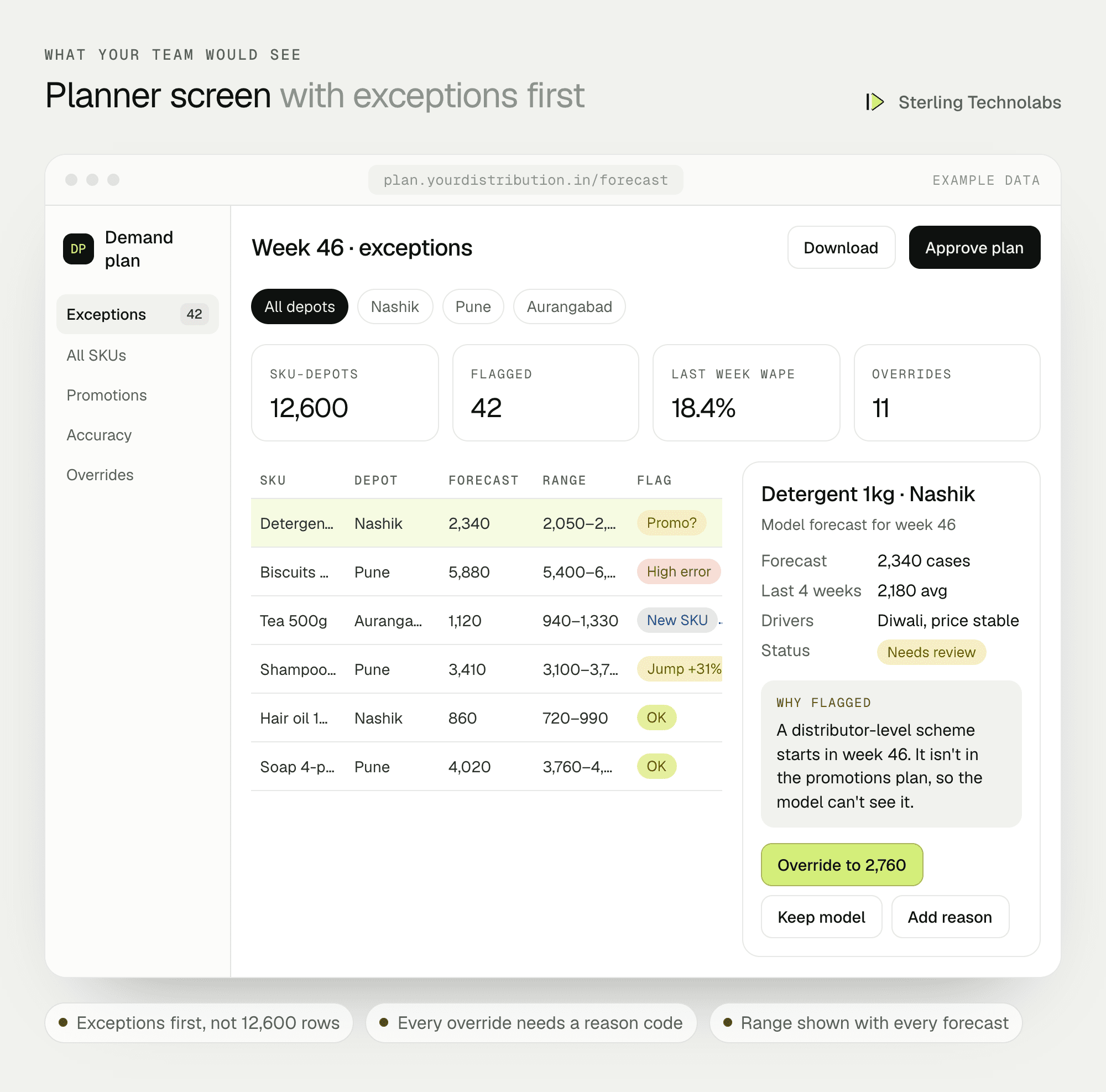Click Add reason button
This screenshot has width=1106, height=1092.
(950, 917)
